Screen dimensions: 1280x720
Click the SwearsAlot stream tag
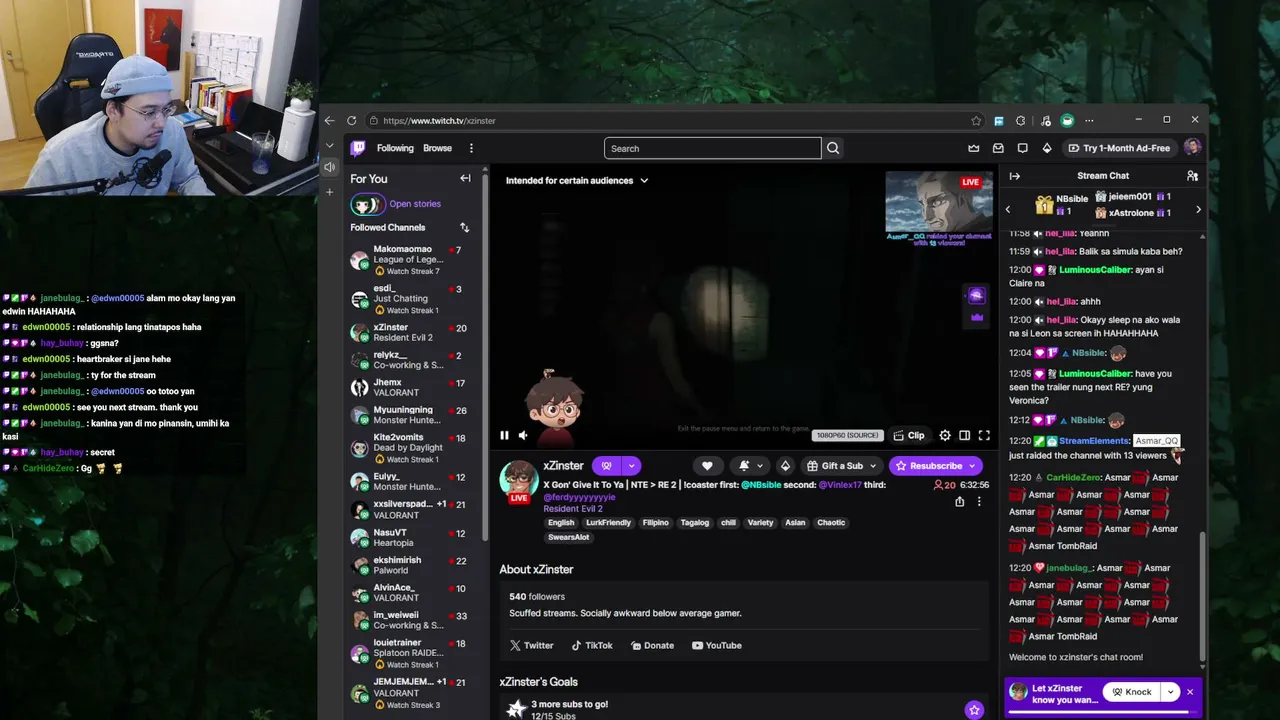tap(568, 537)
